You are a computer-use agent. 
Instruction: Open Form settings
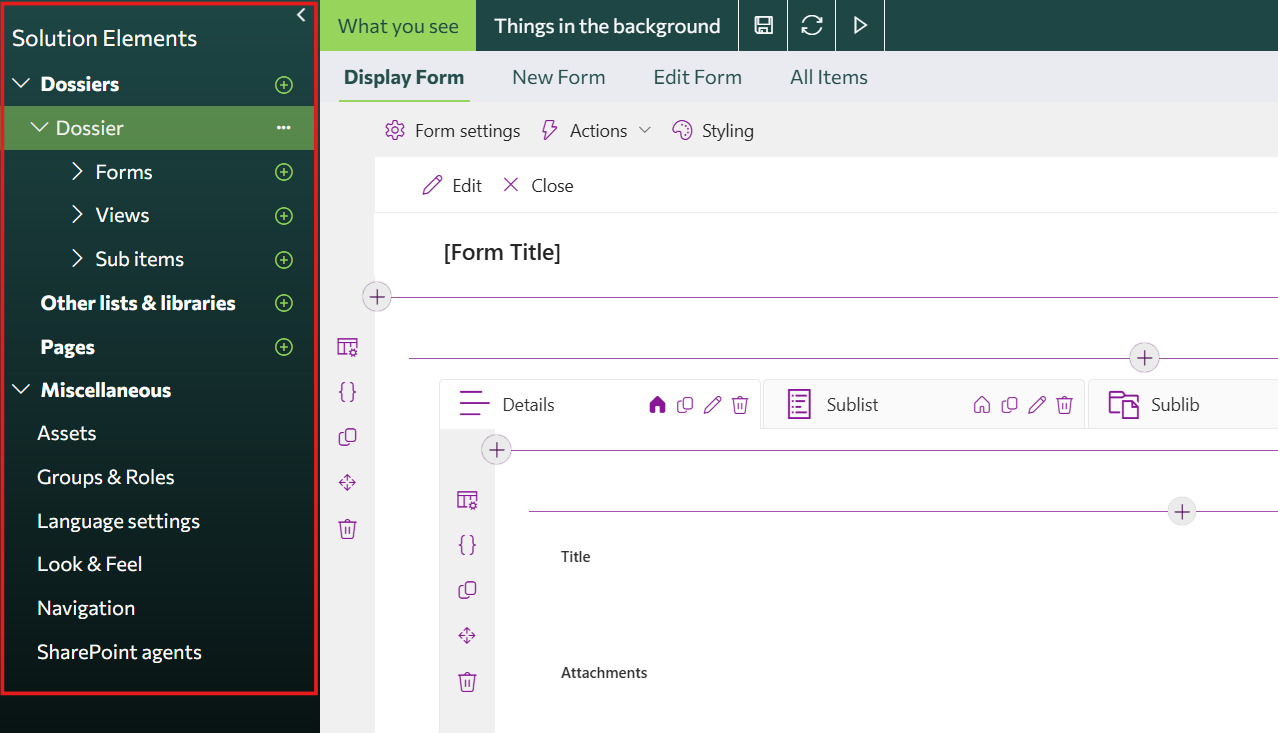point(453,131)
